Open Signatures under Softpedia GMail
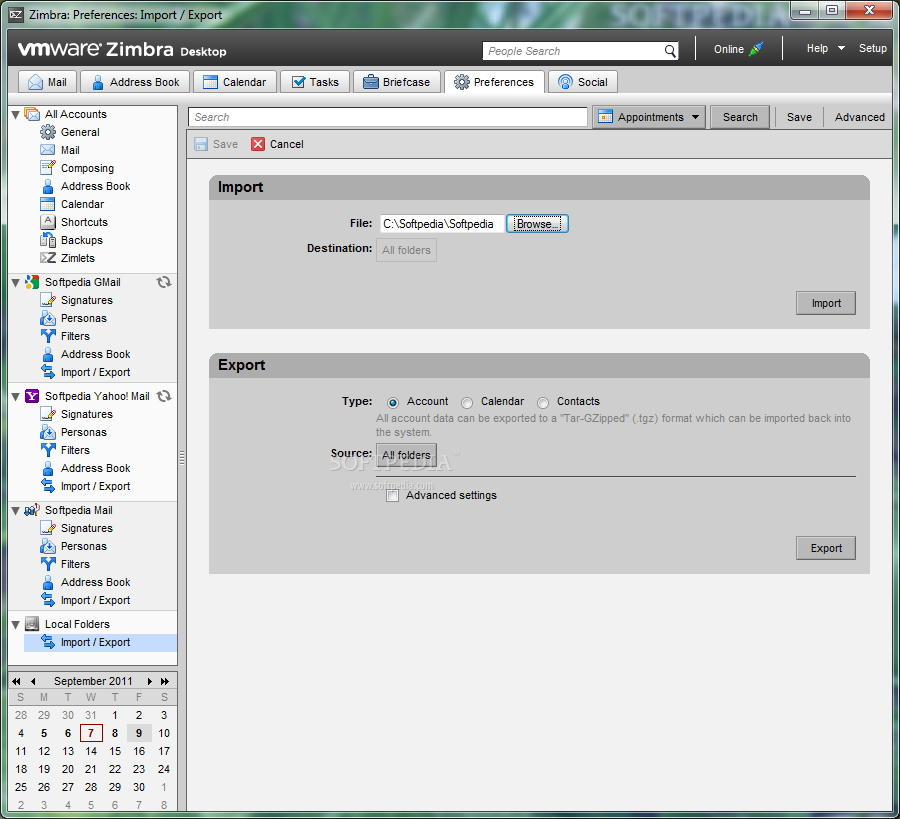 click(x=87, y=300)
